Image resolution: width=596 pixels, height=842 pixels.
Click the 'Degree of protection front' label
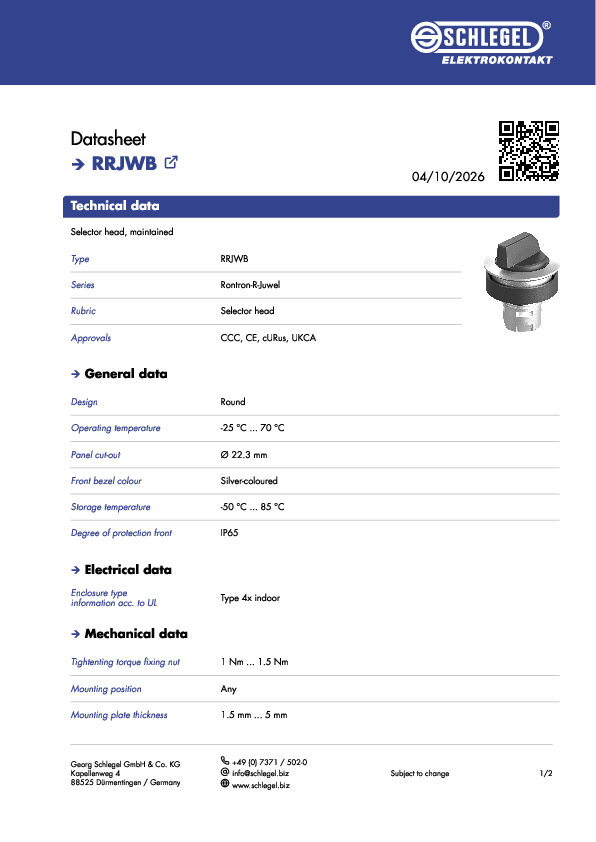coord(121,533)
